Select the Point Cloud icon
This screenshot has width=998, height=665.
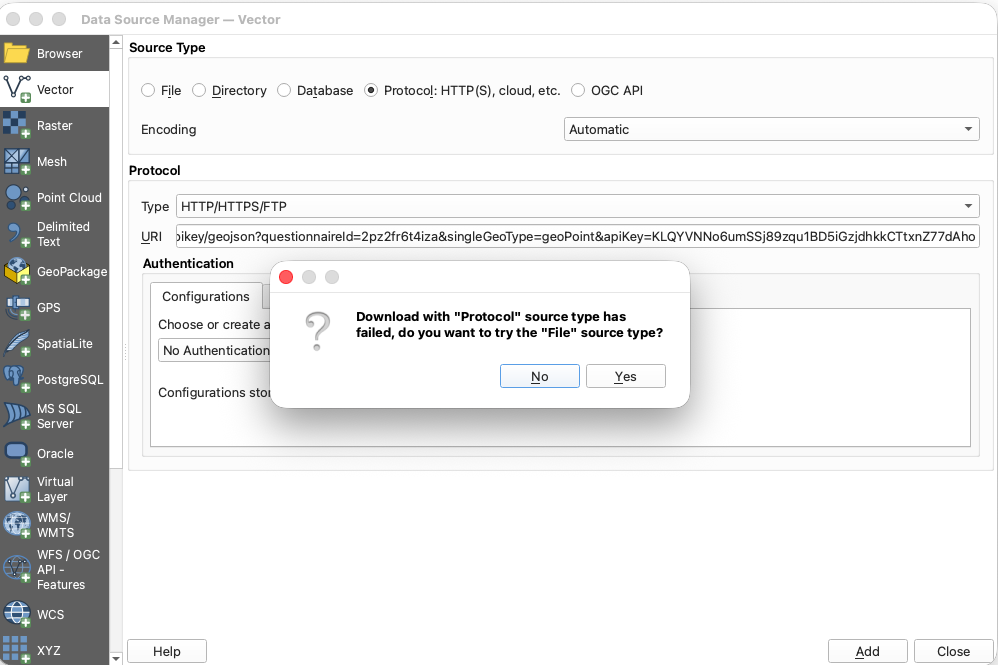17,197
